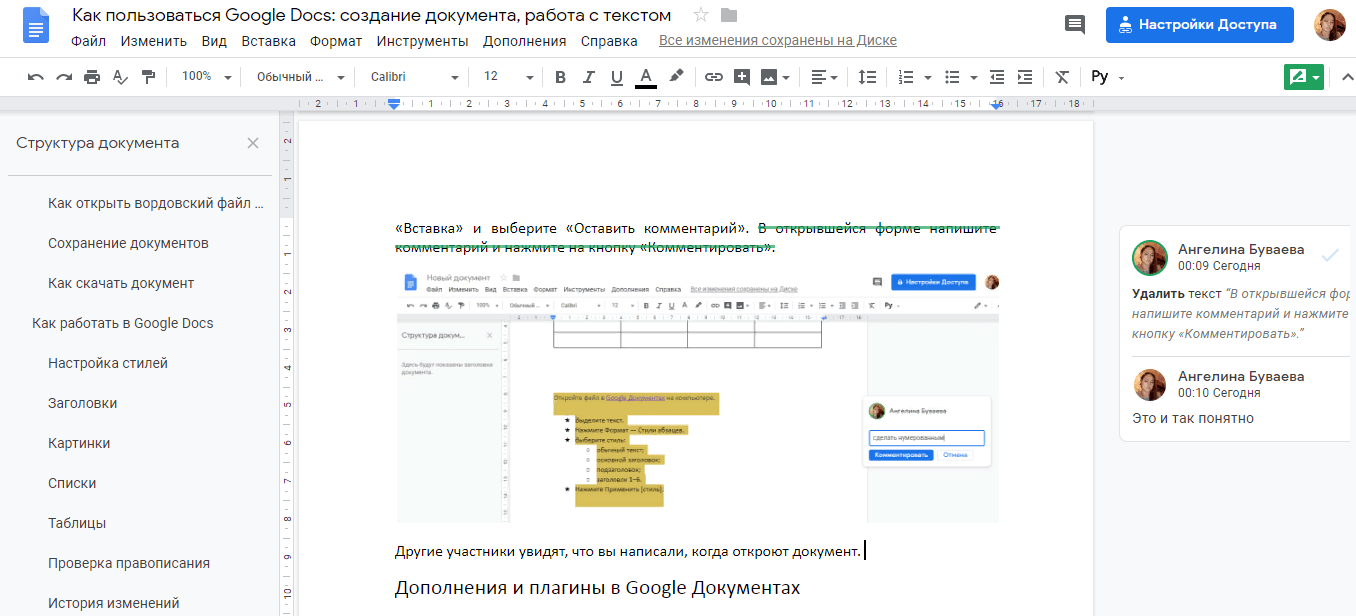Open the font size dropdown

point(505,76)
